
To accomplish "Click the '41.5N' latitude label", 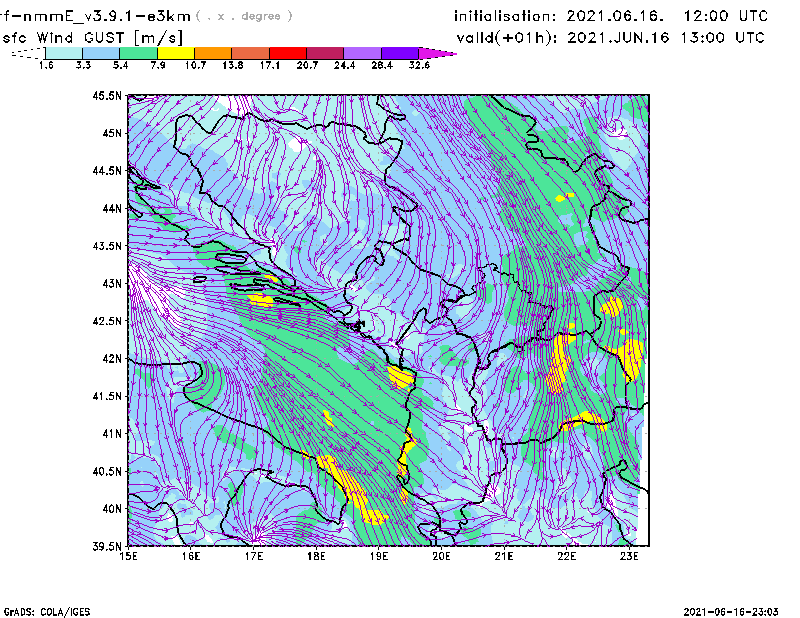I will coord(107,396).
